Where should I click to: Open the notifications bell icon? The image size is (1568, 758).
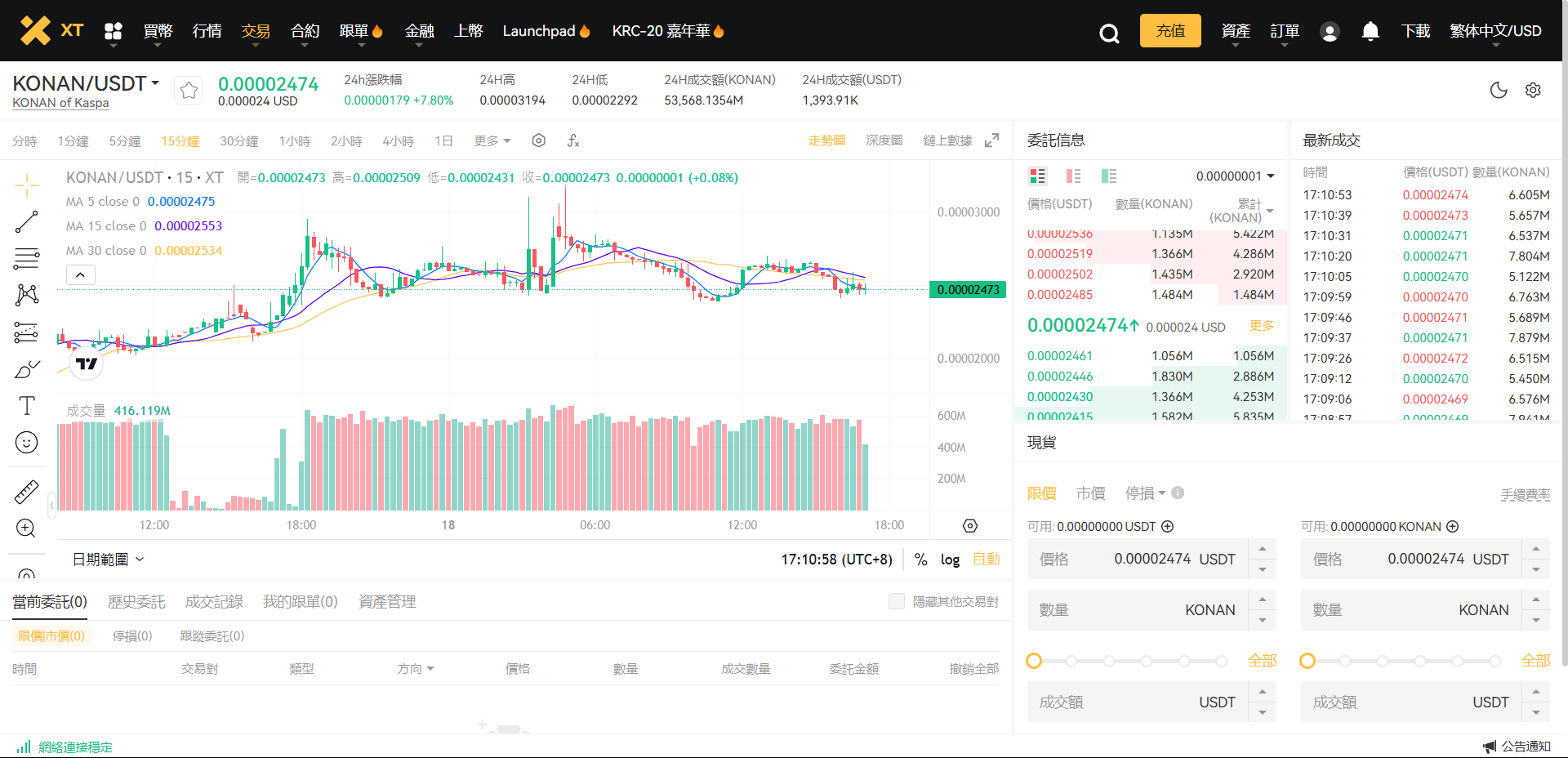click(x=1370, y=31)
